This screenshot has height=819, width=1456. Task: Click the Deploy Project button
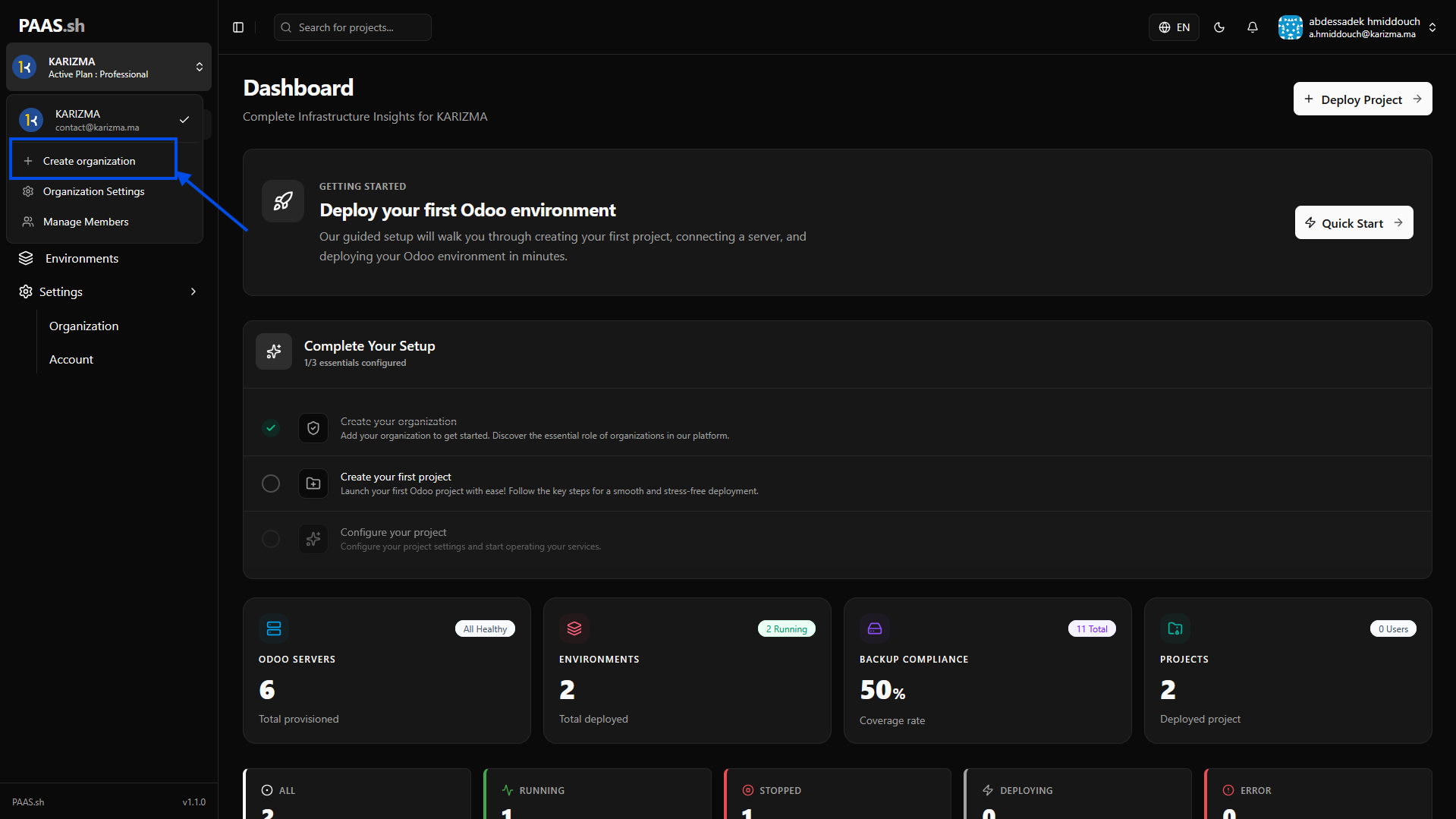tap(1363, 99)
